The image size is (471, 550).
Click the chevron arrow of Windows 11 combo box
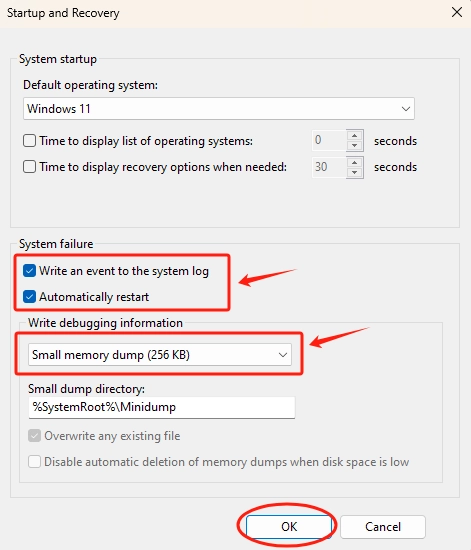coord(406,109)
